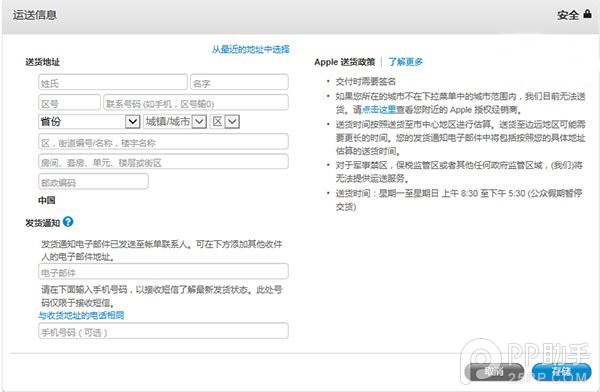Click the 交付时需要签名 policy bullet
This screenshot has width=600, height=392.
tap(365, 82)
